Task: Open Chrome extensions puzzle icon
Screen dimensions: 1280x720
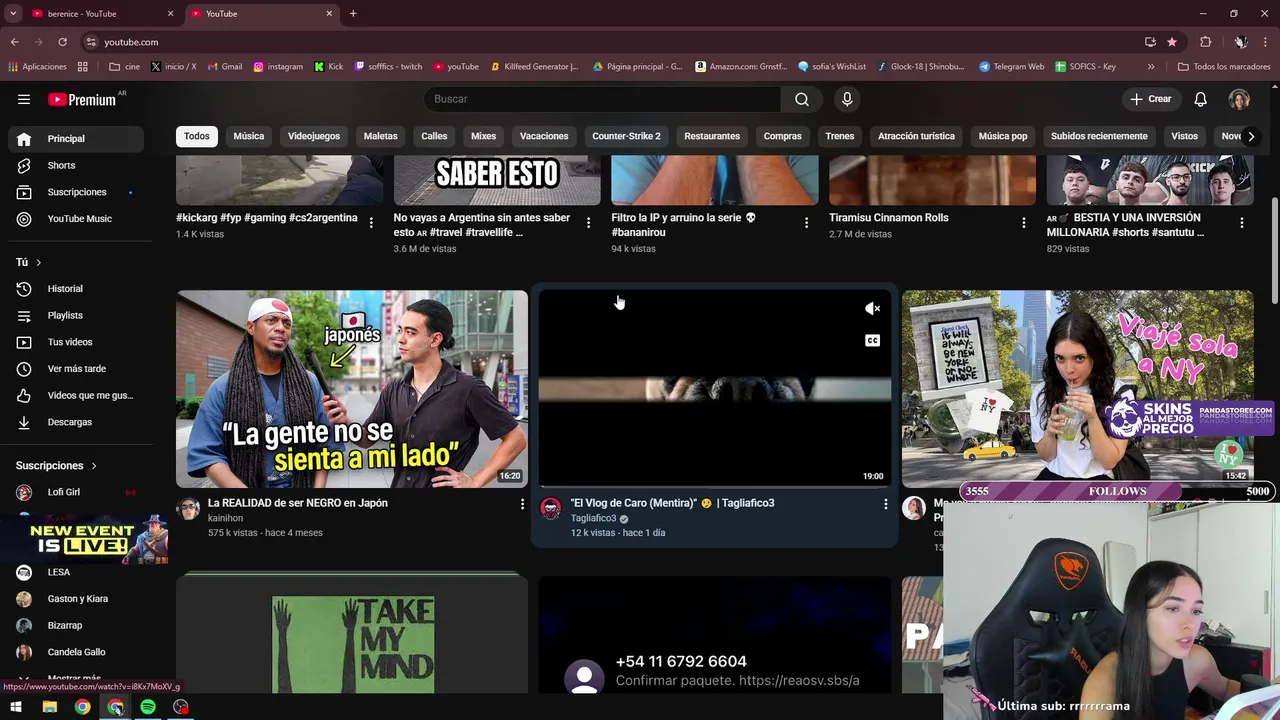Action: (1205, 42)
